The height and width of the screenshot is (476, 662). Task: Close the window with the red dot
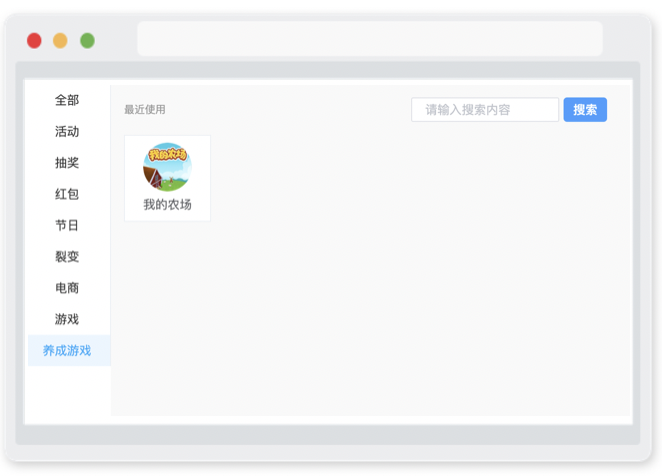pyautogui.click(x=34, y=41)
